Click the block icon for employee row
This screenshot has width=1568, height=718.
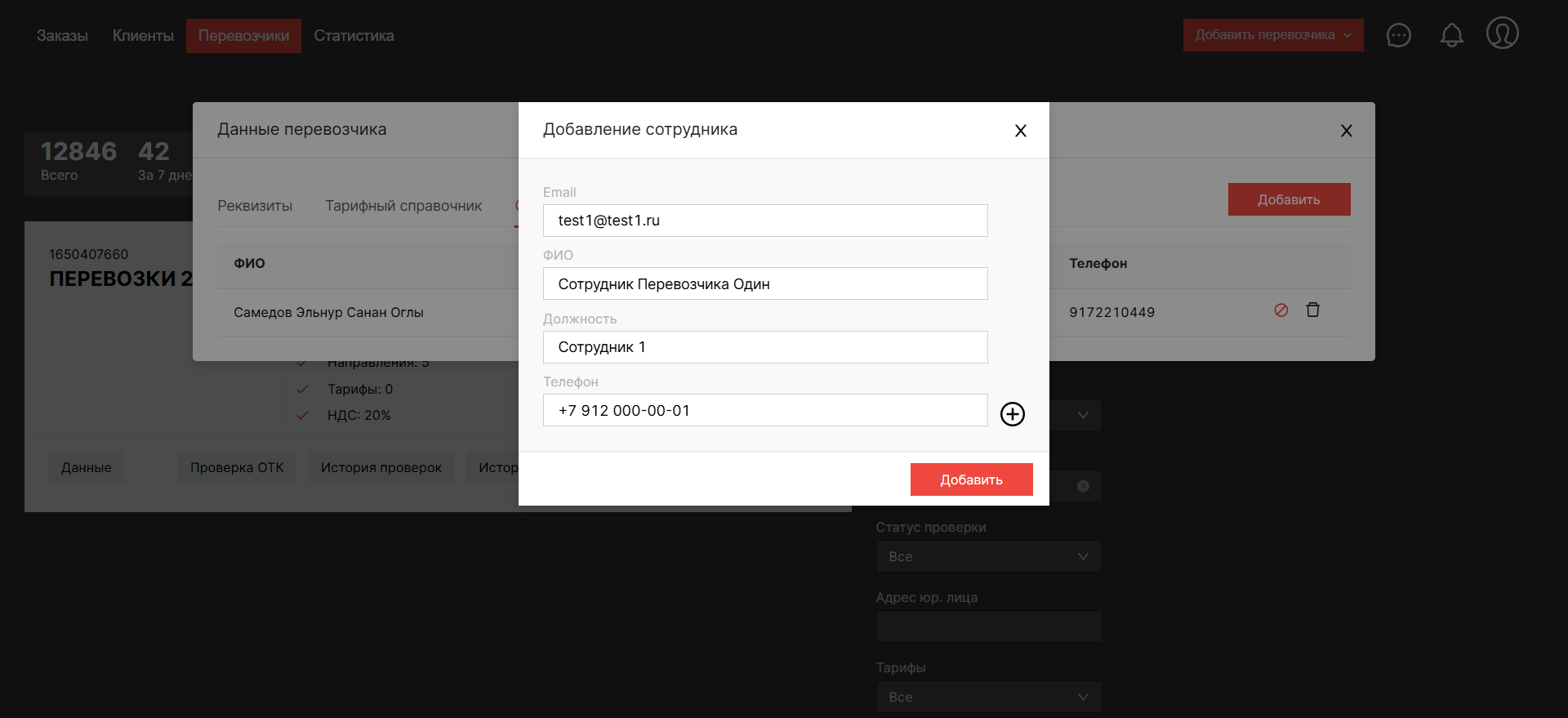click(x=1281, y=310)
